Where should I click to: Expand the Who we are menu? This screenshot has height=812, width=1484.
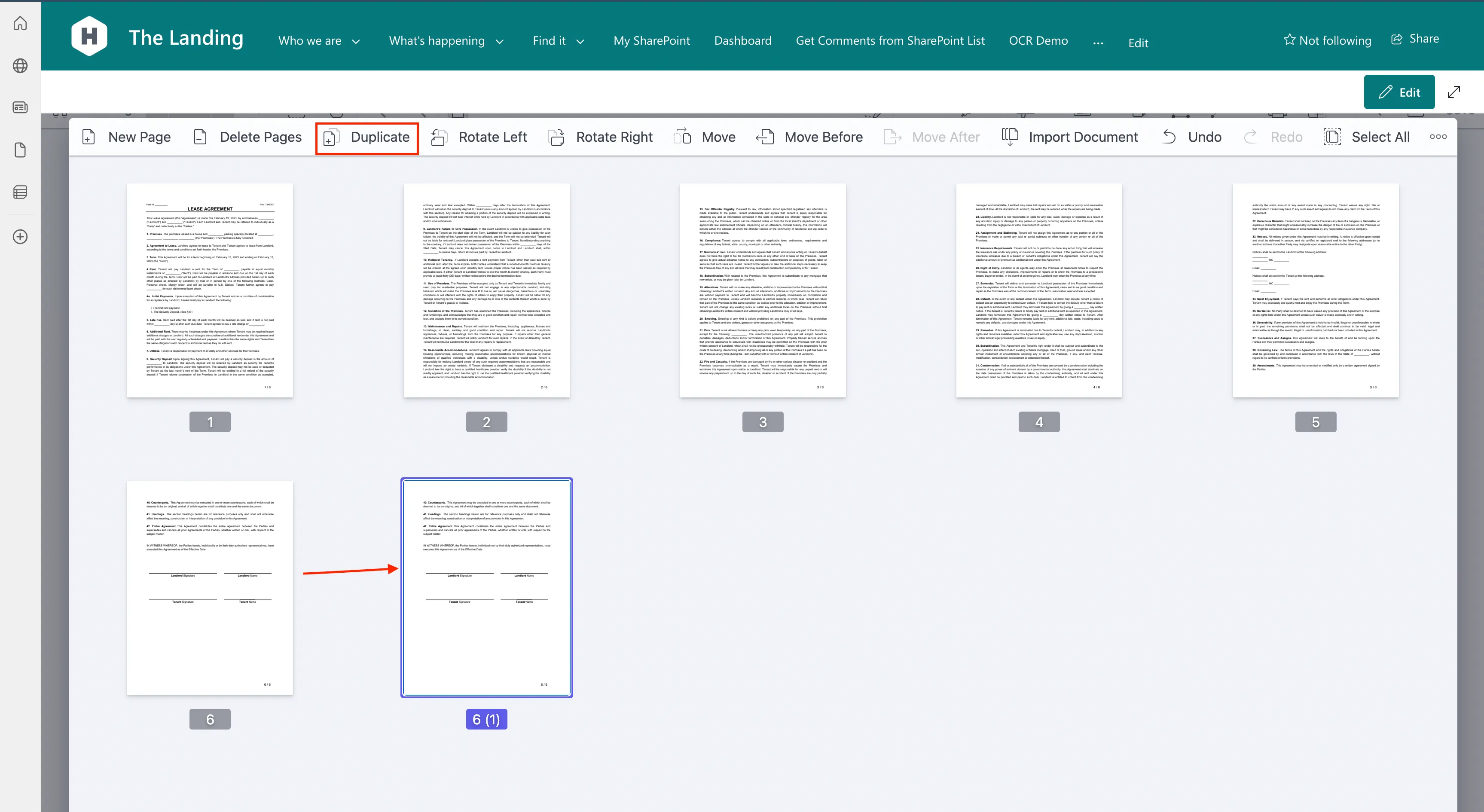click(318, 40)
